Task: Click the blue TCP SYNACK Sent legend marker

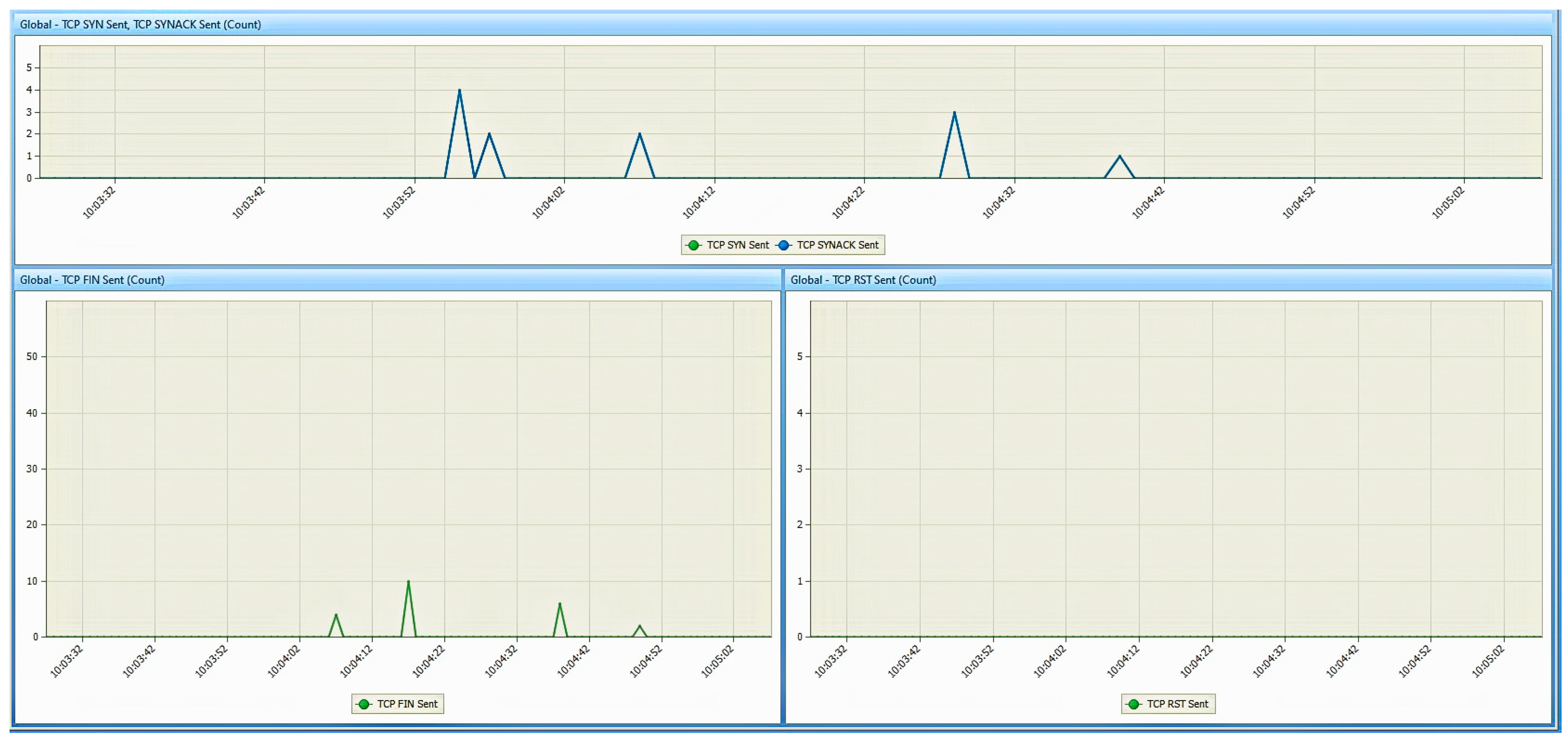Action: pos(784,245)
